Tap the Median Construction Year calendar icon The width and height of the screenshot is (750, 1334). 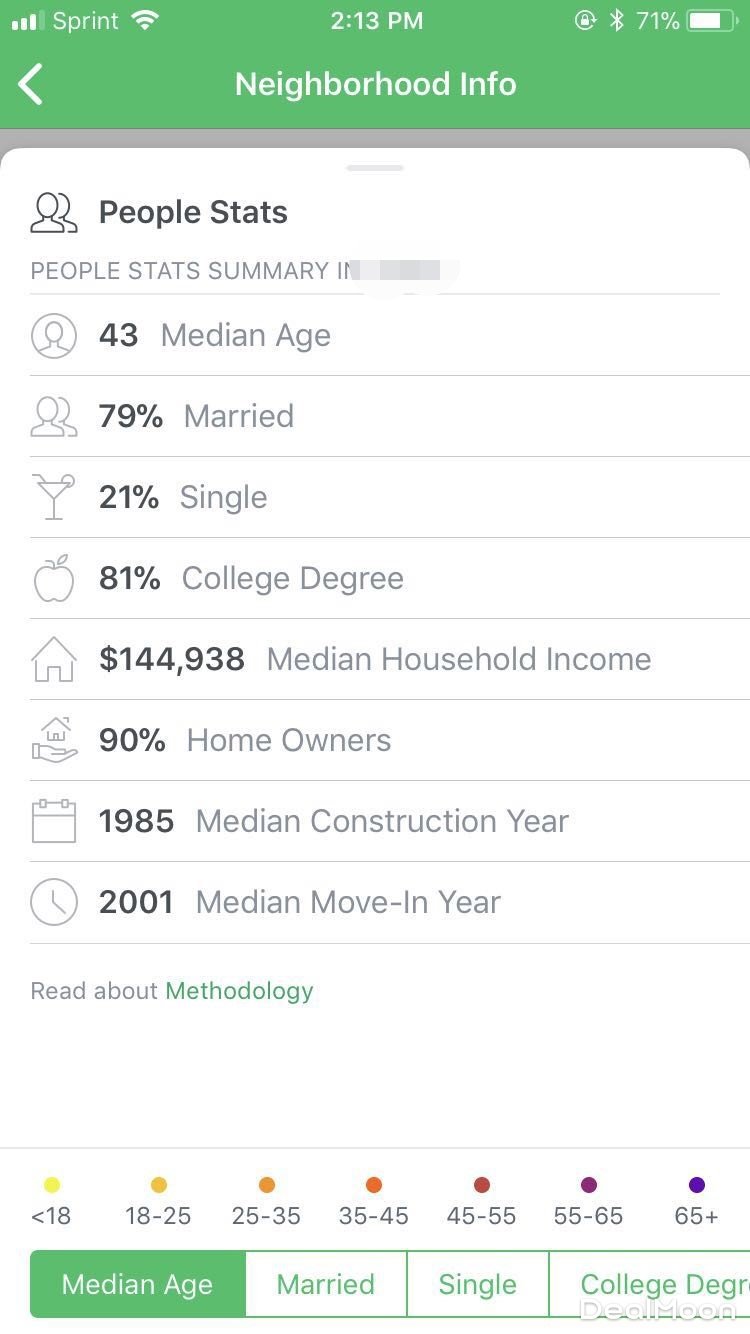click(54, 822)
